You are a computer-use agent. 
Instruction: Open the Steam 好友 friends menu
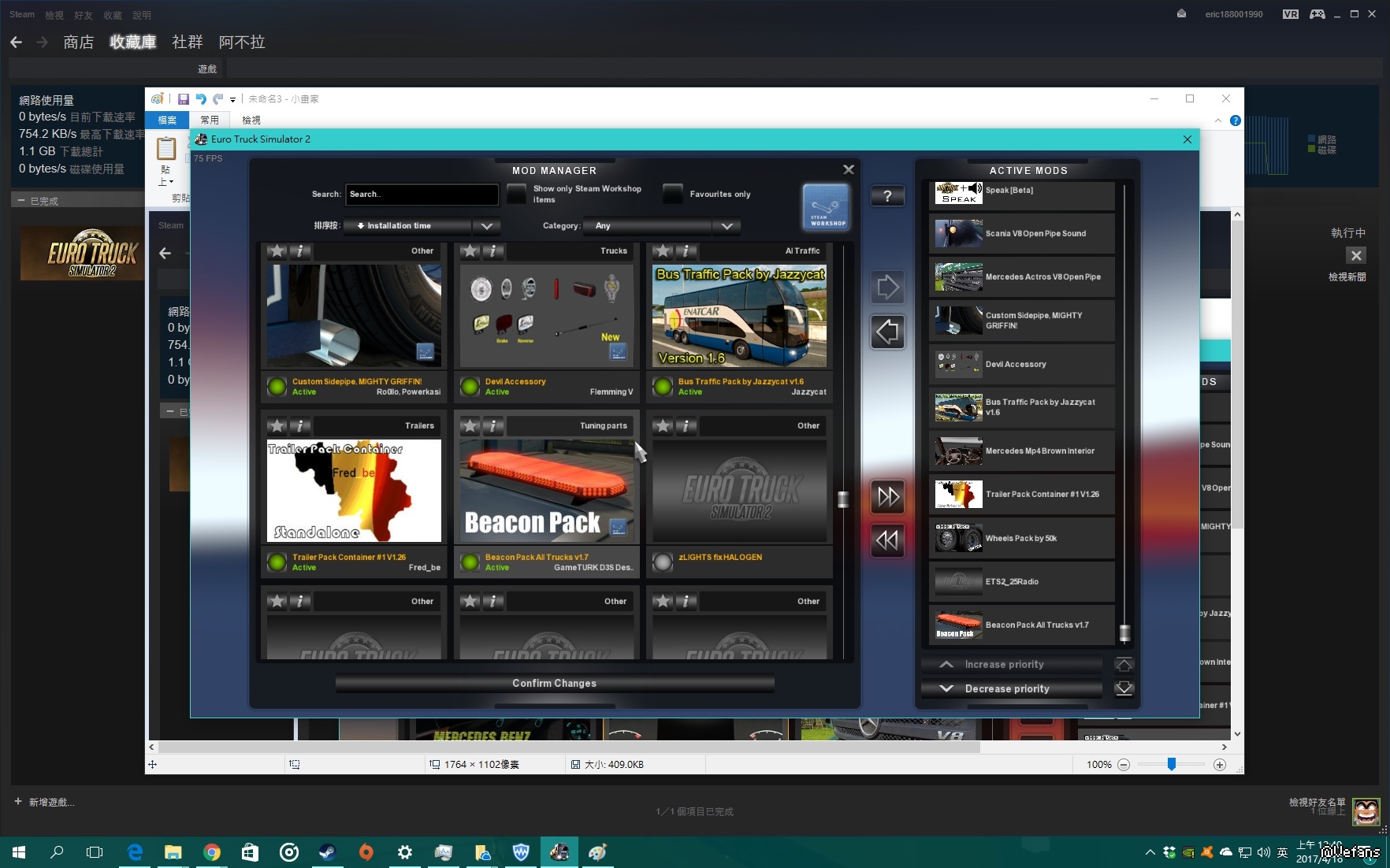[83, 15]
